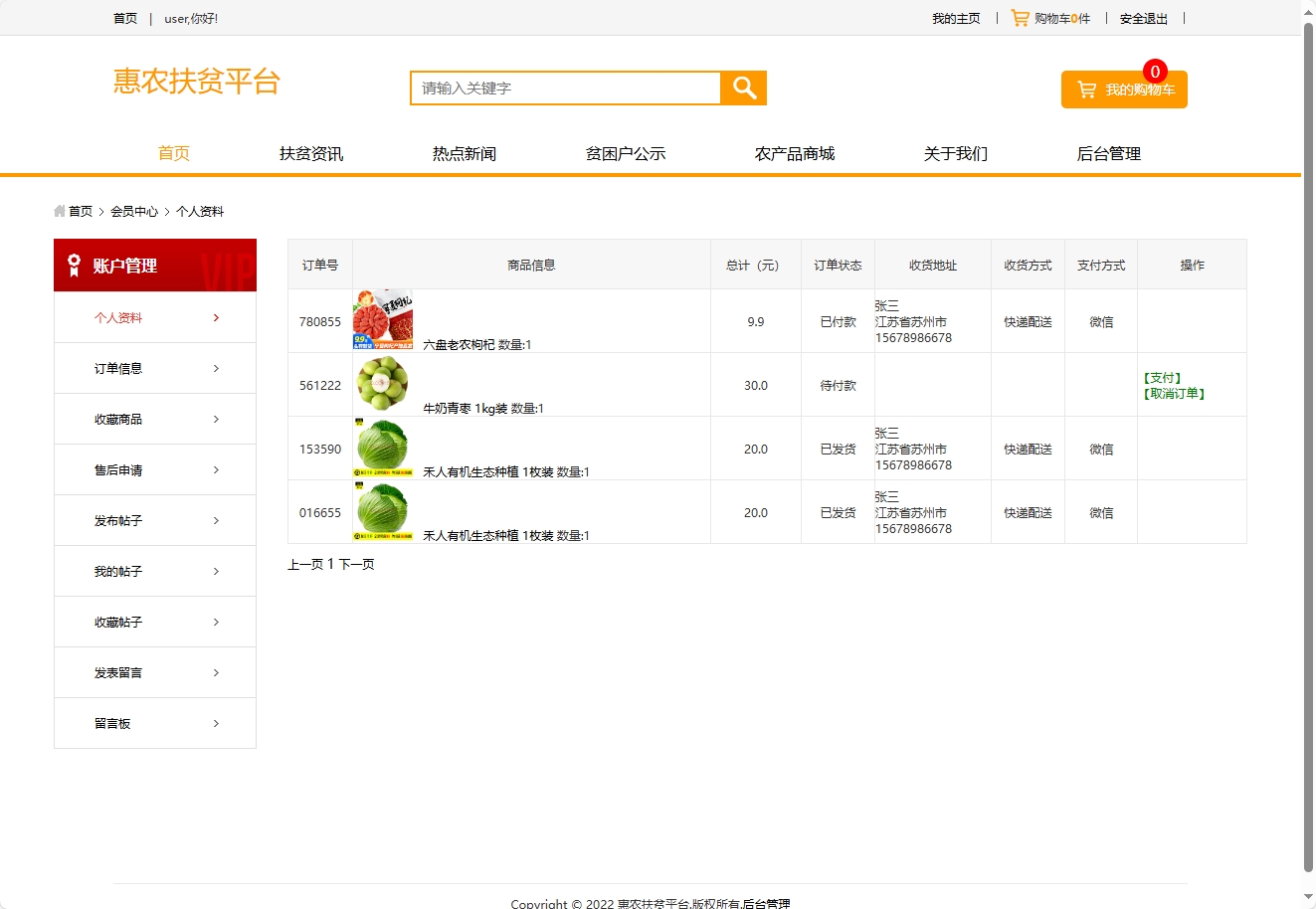This screenshot has width=1316, height=909.
Task: Open 我的主页 in the top bar
Action: [x=956, y=17]
